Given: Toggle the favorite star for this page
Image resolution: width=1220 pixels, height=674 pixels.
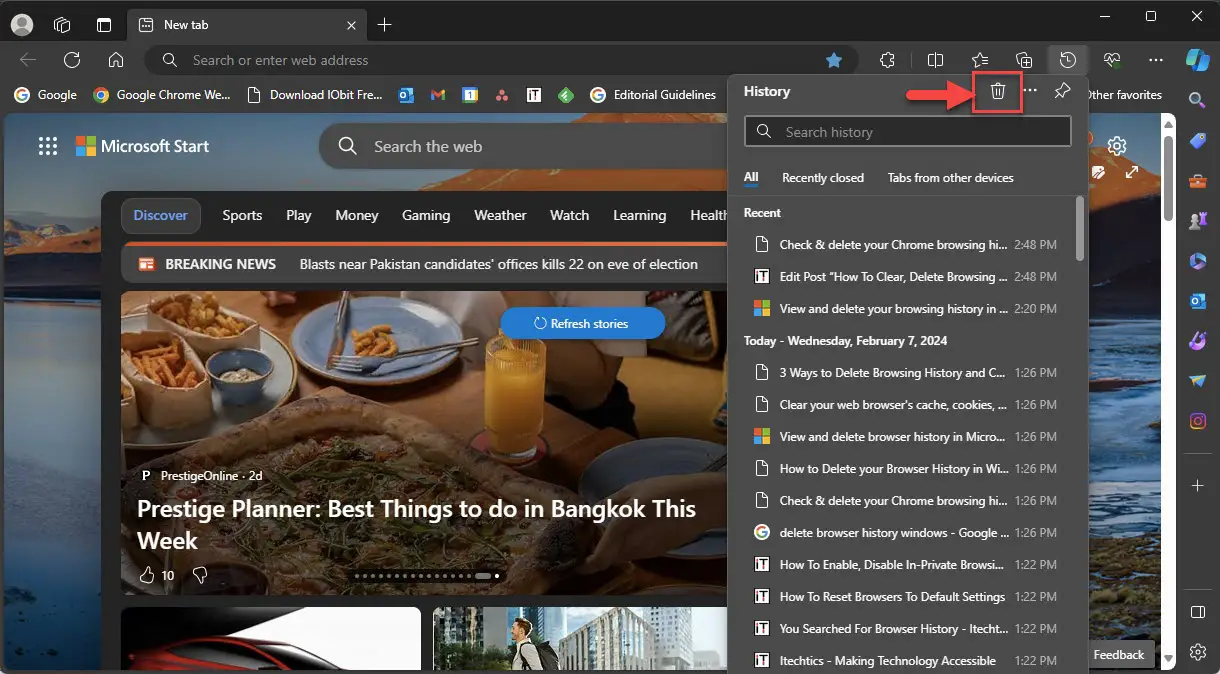Looking at the screenshot, I should point(835,60).
